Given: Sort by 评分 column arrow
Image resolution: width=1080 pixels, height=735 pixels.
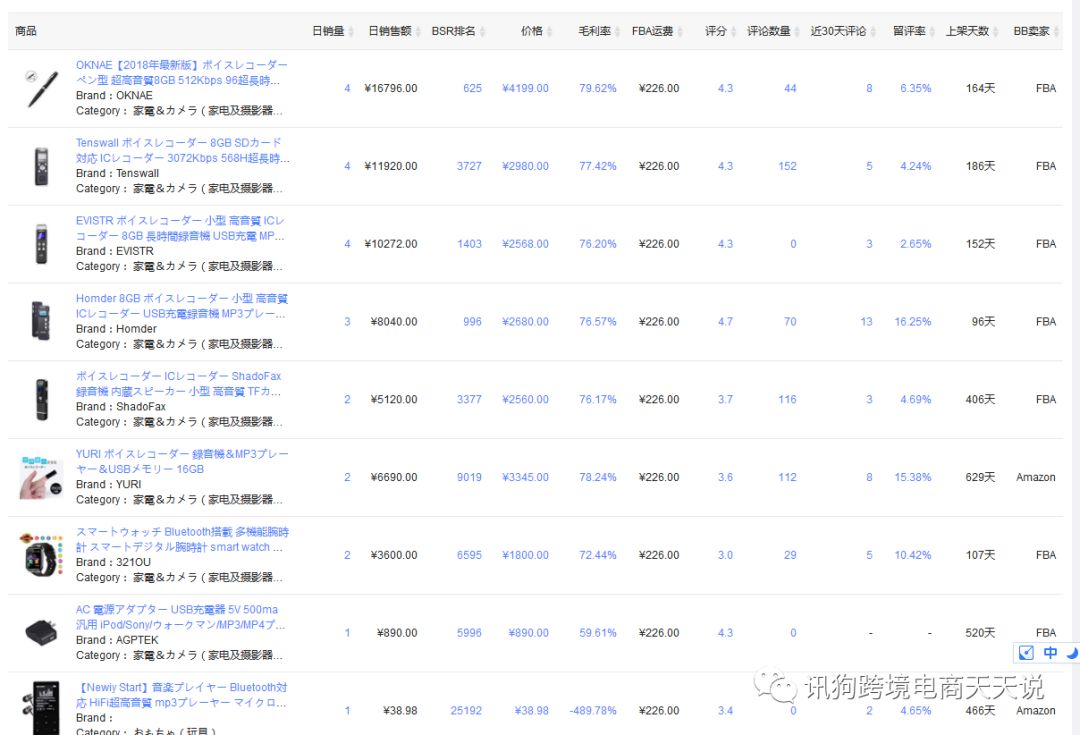Looking at the screenshot, I should pos(733,32).
